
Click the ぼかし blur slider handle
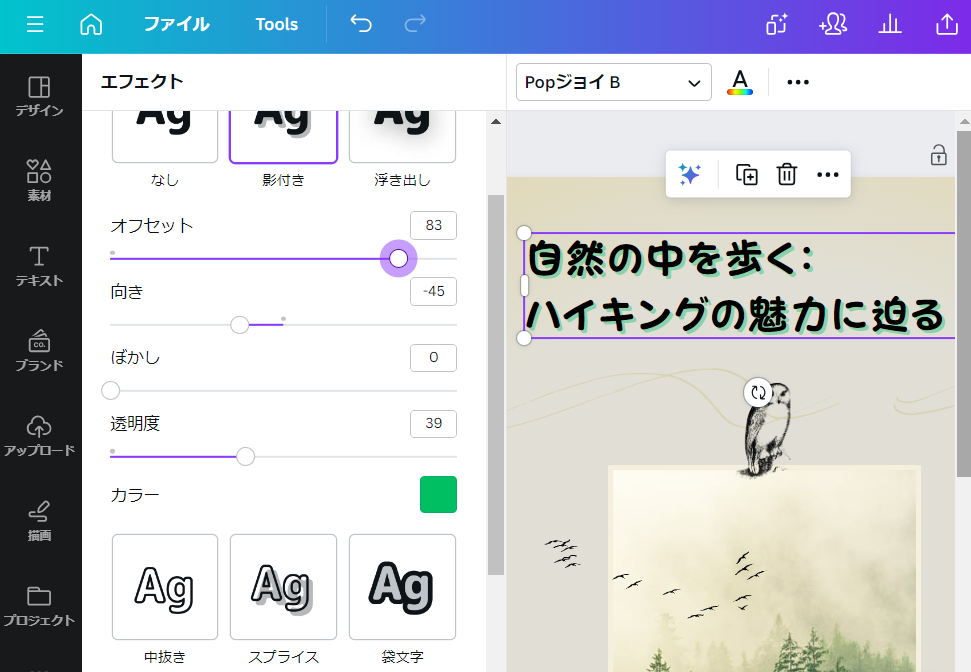coord(111,391)
